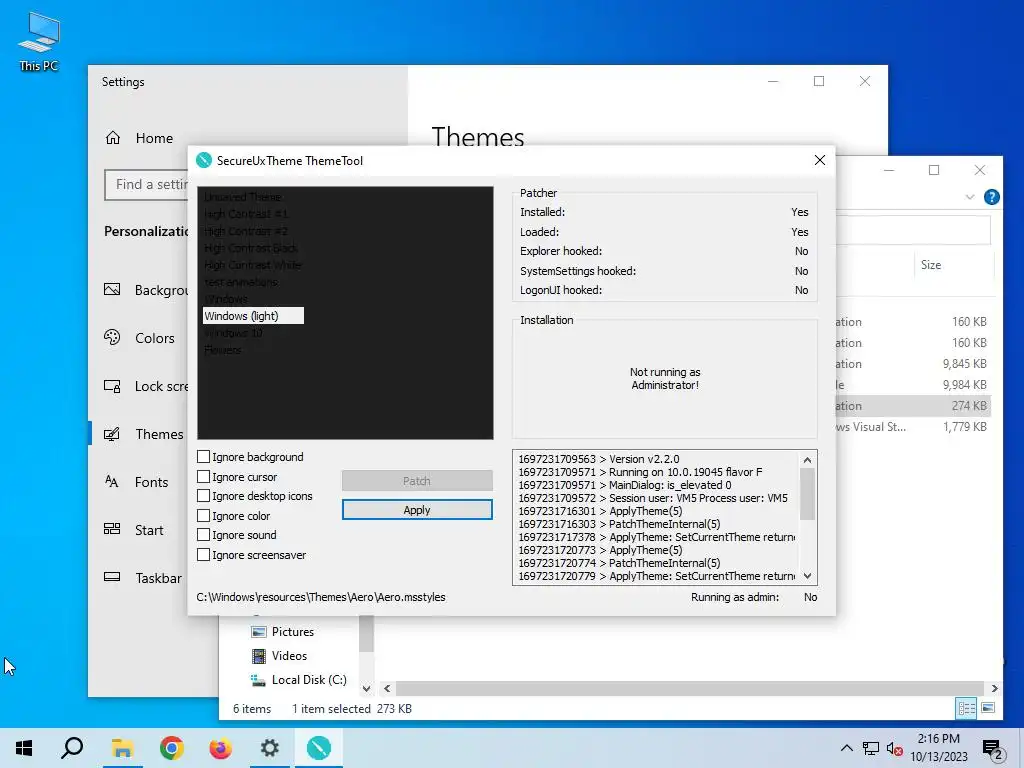Open muted volume tray icon

click(x=895, y=748)
